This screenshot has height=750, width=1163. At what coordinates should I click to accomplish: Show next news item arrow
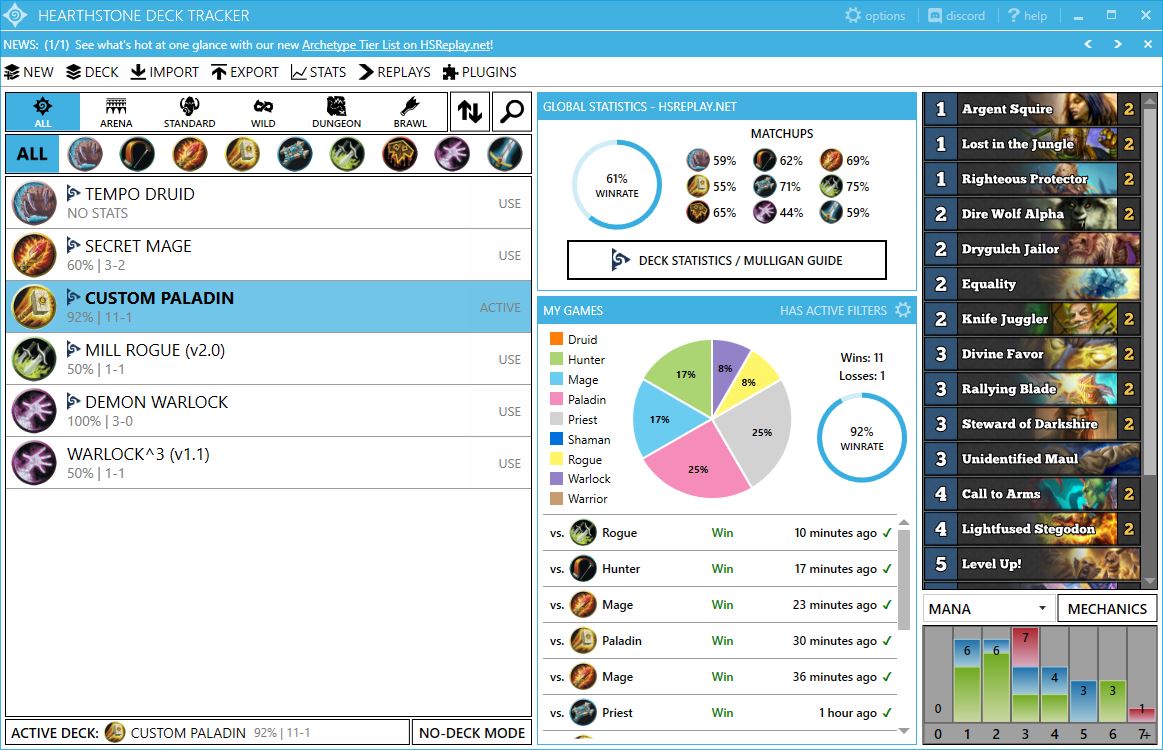click(1117, 45)
